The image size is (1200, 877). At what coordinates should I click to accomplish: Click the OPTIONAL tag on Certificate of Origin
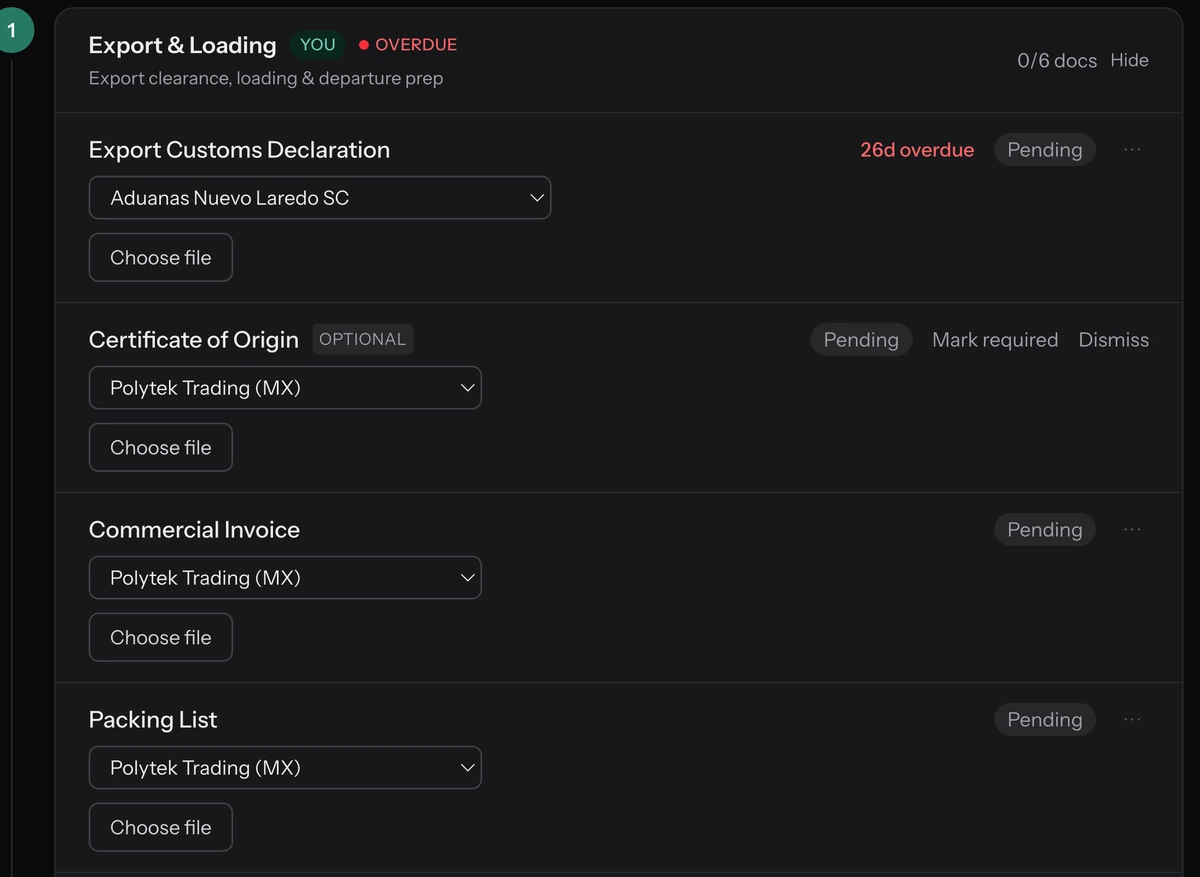[x=362, y=339]
